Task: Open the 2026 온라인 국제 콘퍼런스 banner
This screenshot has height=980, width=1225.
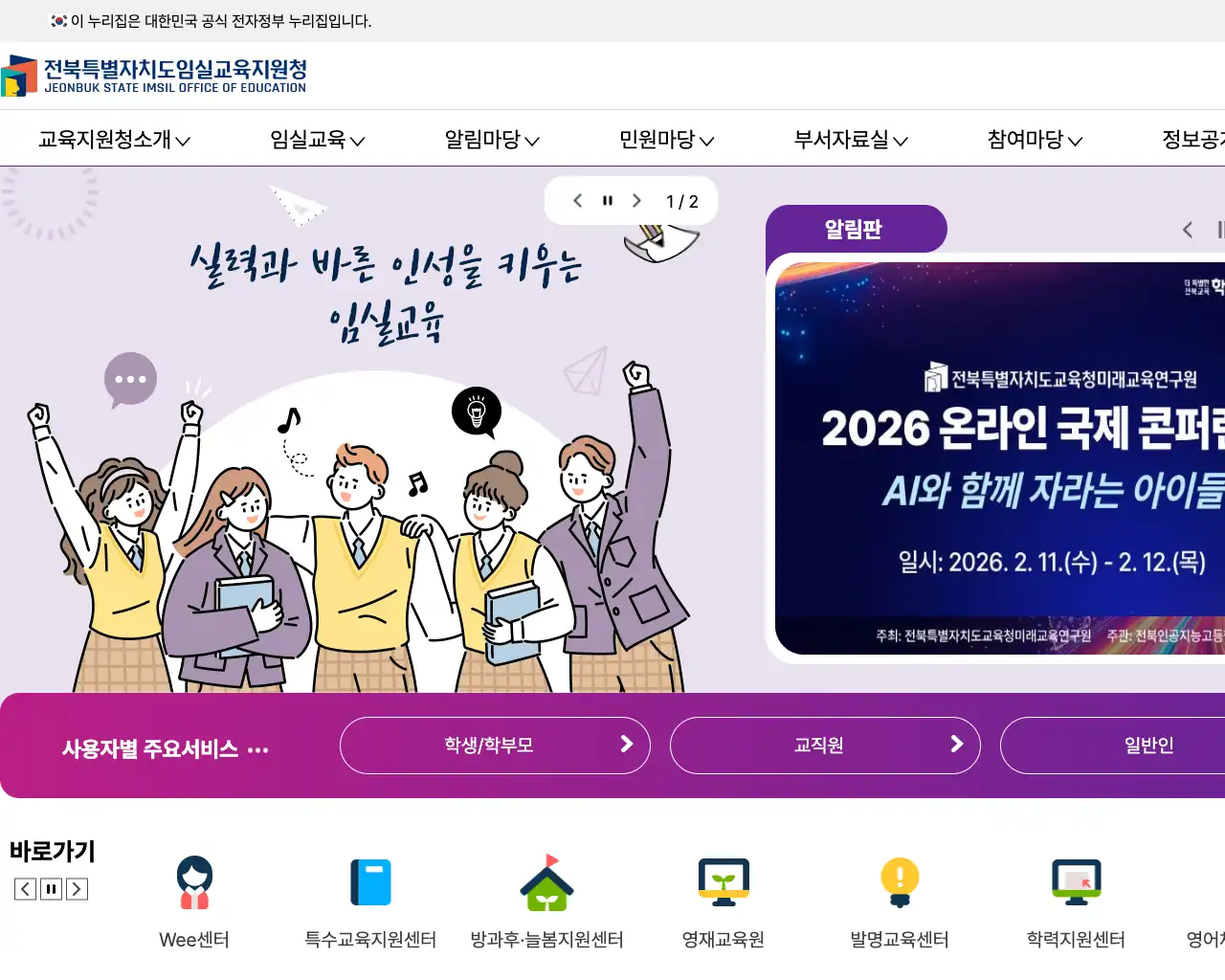Action: coord(1000,458)
